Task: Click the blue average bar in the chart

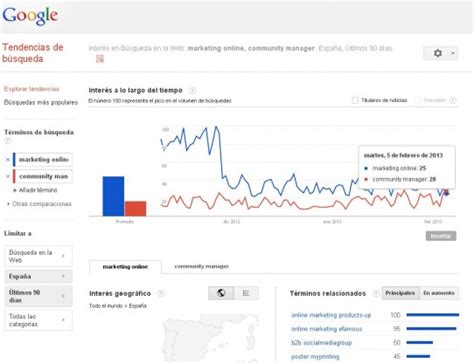Action: click(x=113, y=196)
